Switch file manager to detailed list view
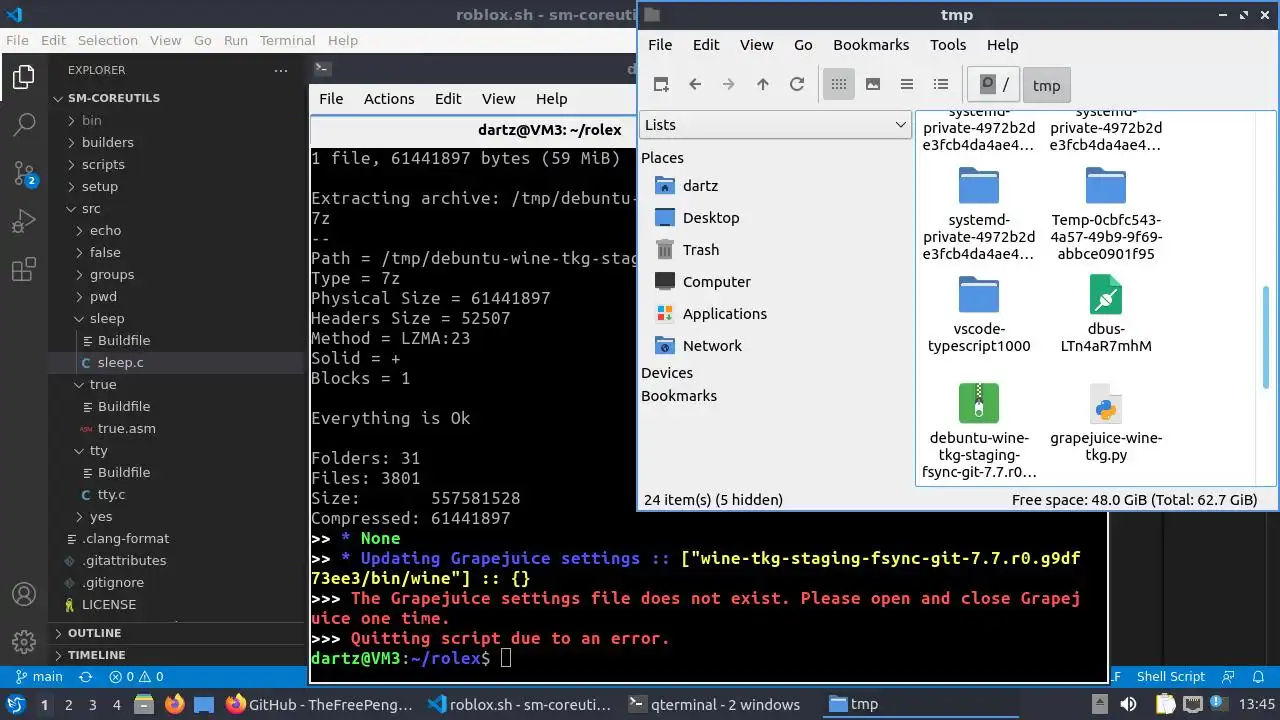 (941, 84)
